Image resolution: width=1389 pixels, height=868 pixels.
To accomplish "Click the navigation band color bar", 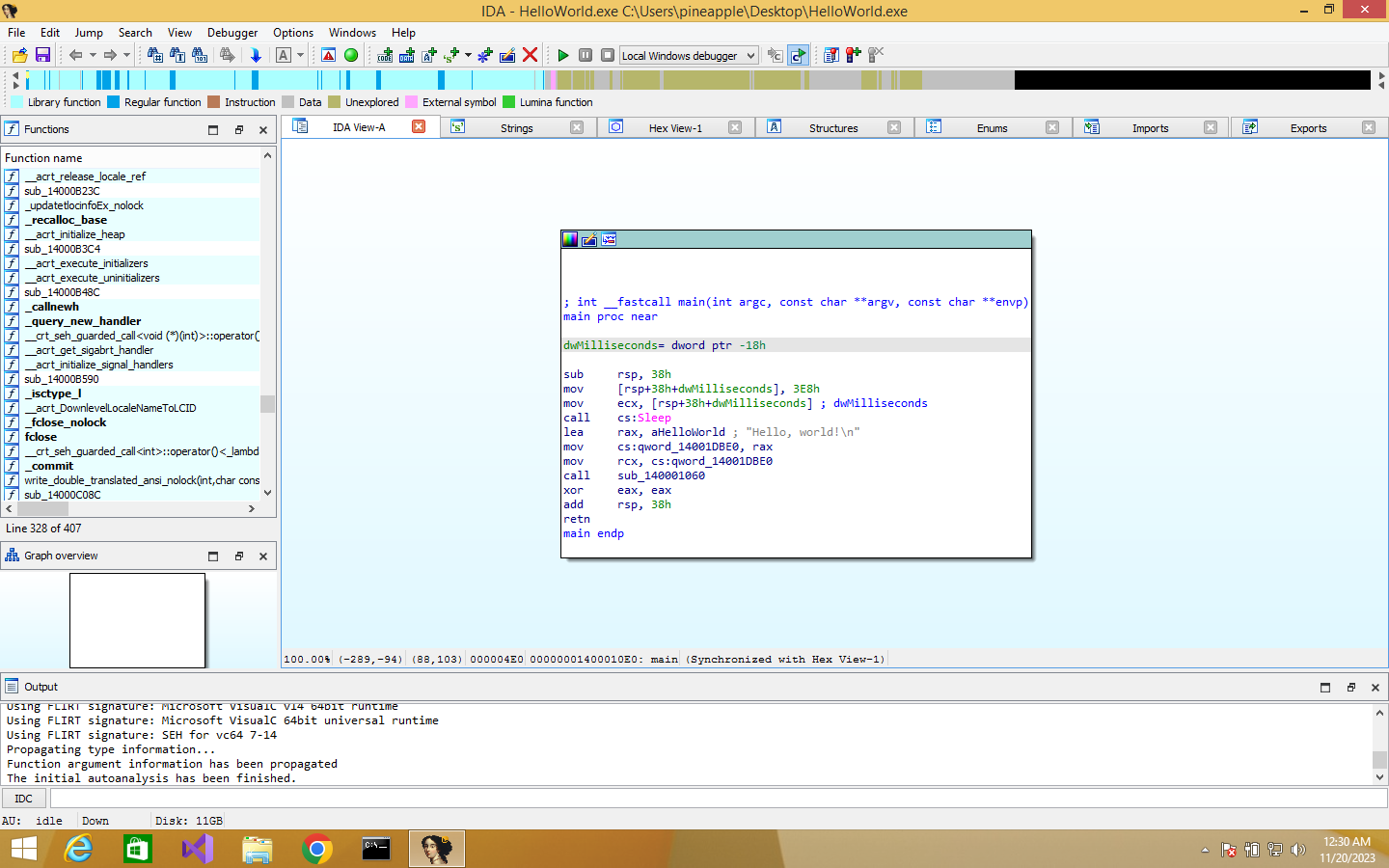I will tap(697, 80).
